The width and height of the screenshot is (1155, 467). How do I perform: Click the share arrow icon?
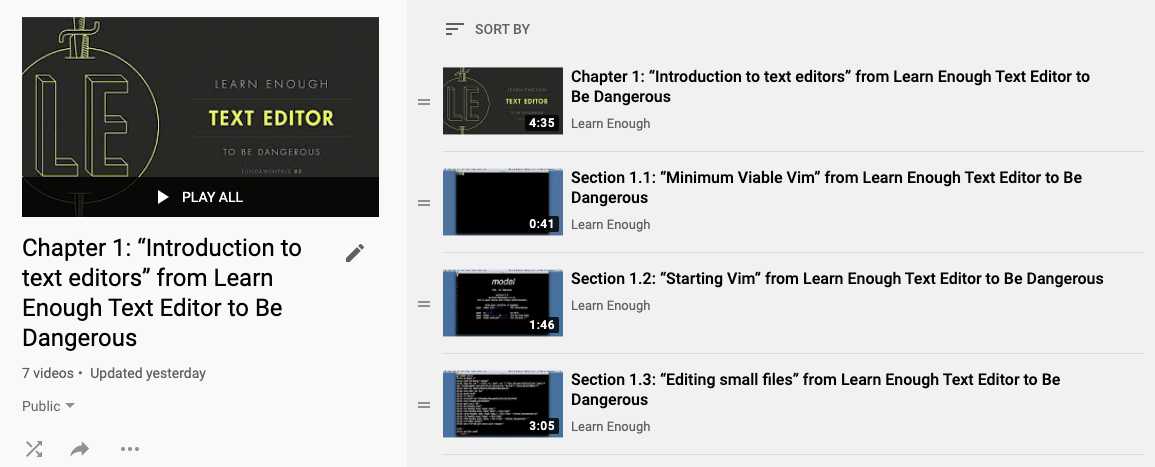coord(80,449)
